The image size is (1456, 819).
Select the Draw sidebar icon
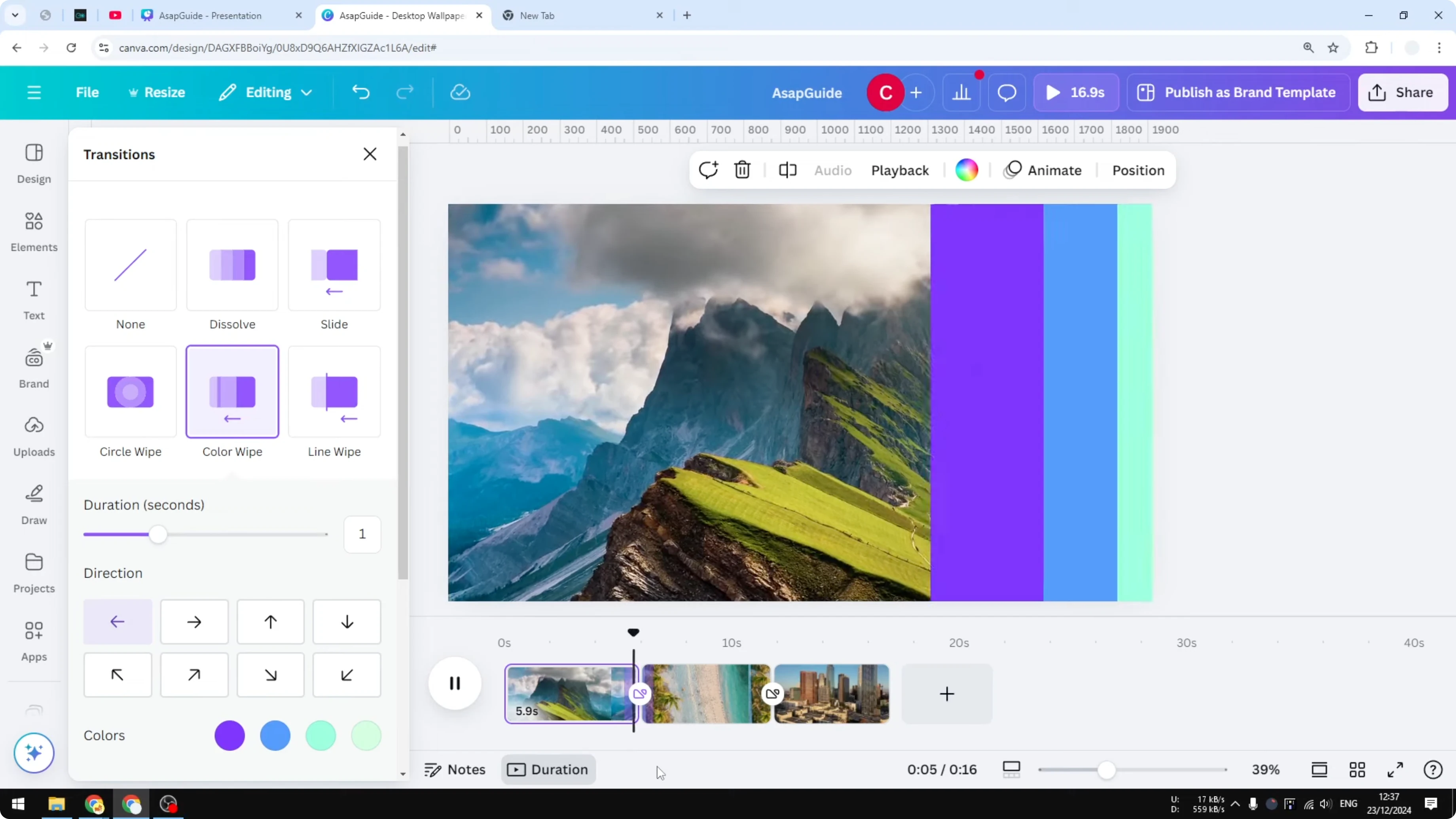[x=33, y=503]
